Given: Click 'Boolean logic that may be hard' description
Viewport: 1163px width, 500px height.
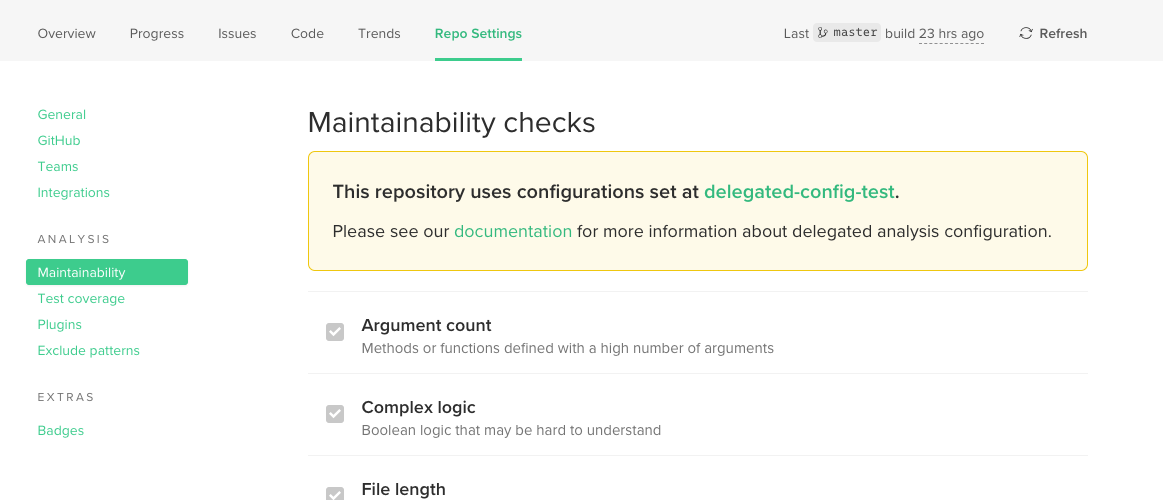Looking at the screenshot, I should click(511, 430).
